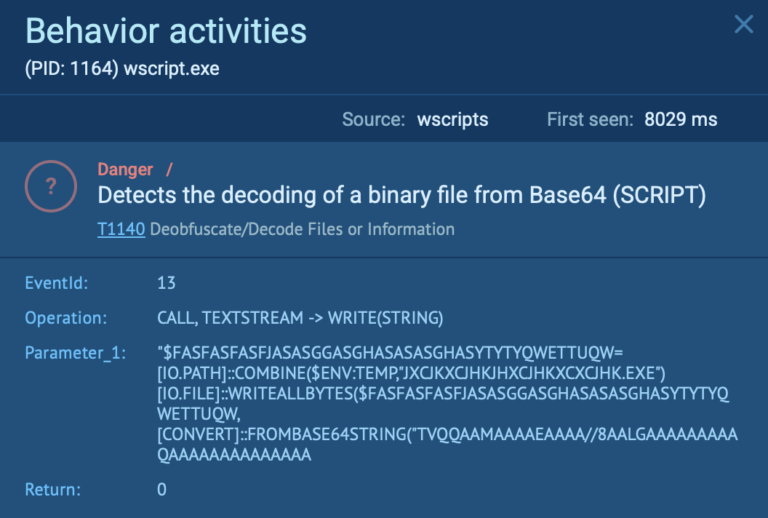Image resolution: width=768 pixels, height=518 pixels.
Task: Click the Deobfuscate/Decode Files or Information text
Action: 302,229
